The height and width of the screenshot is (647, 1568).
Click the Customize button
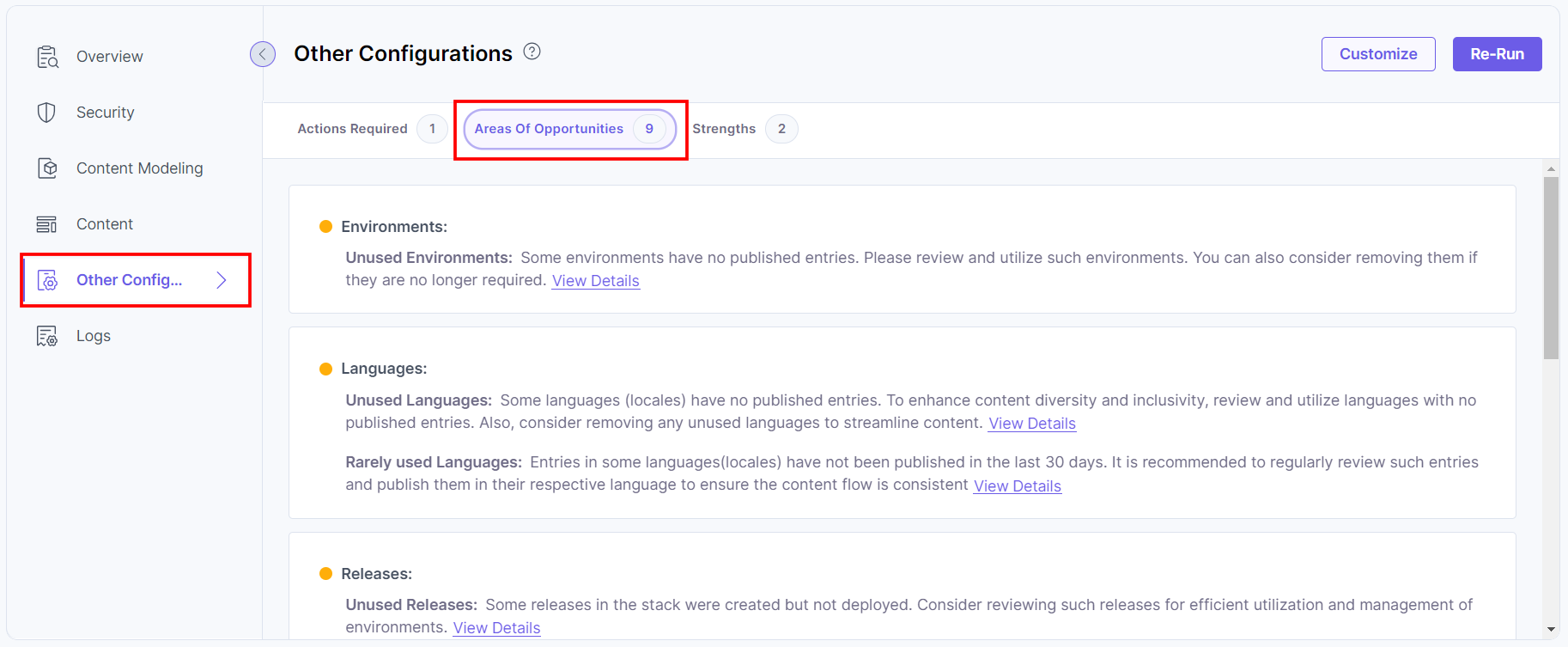click(1378, 54)
